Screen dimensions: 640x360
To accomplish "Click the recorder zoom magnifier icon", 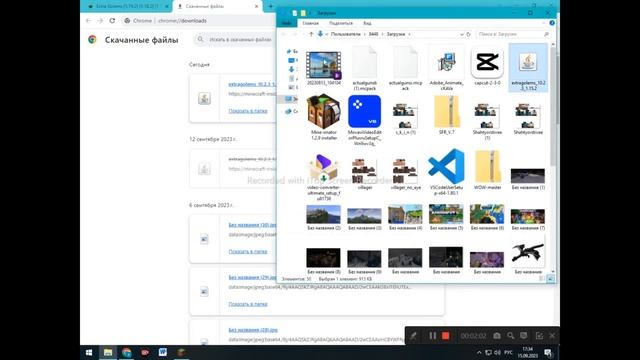I will point(511,336).
